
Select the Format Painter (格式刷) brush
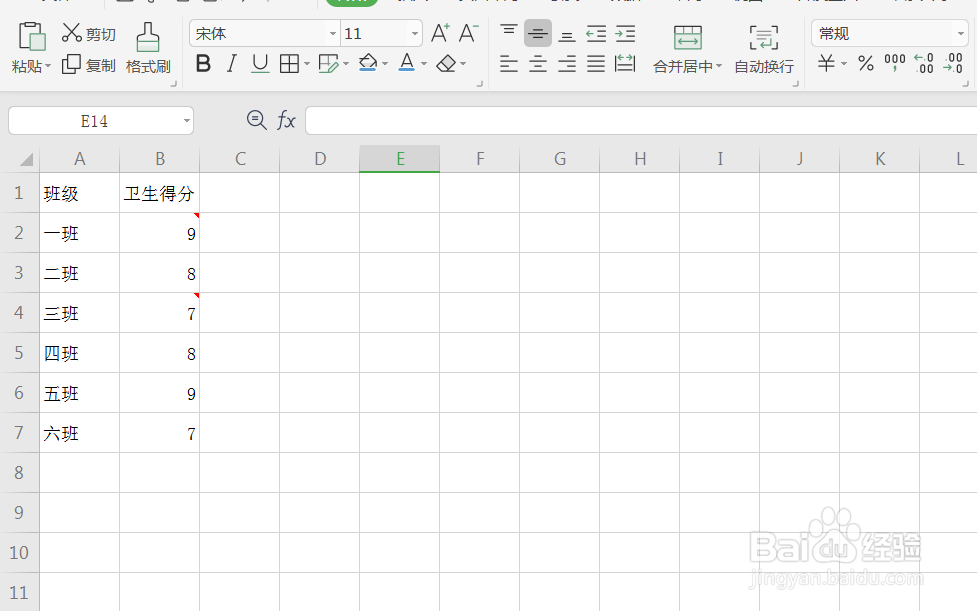148,37
